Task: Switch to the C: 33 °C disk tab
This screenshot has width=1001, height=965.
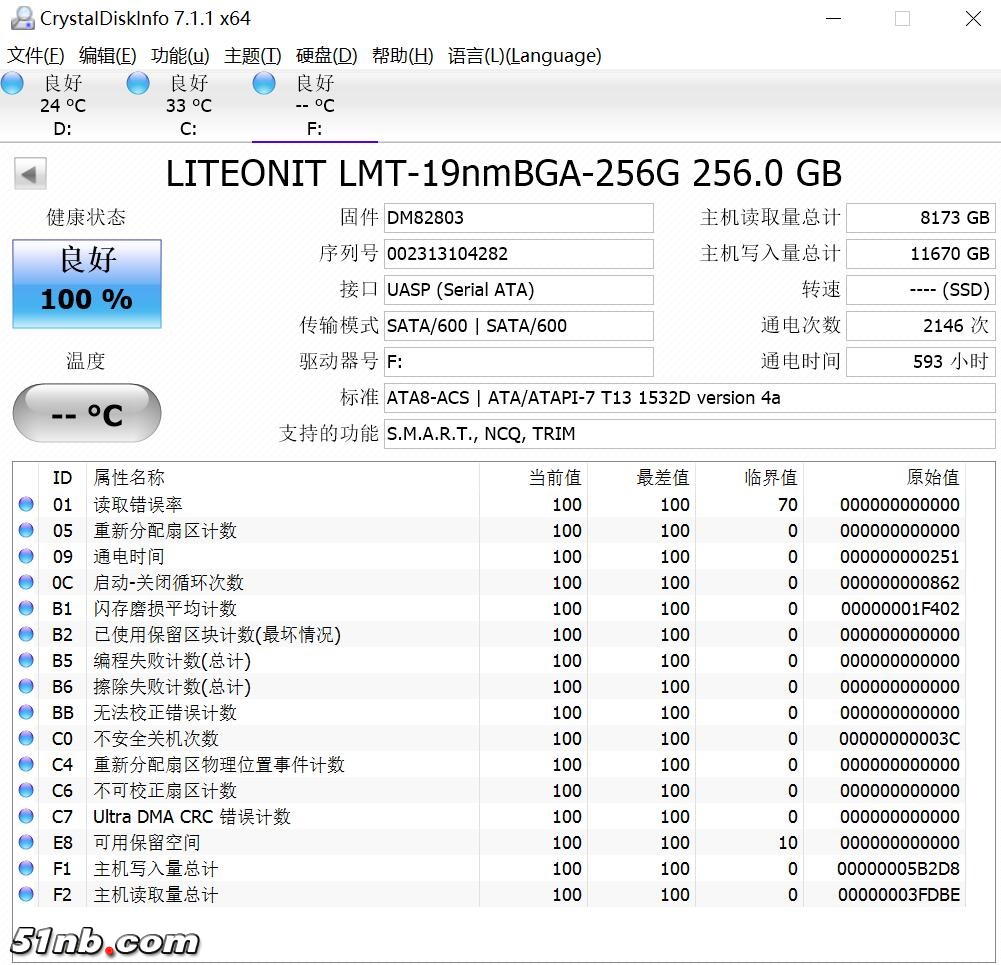Action: click(188, 105)
